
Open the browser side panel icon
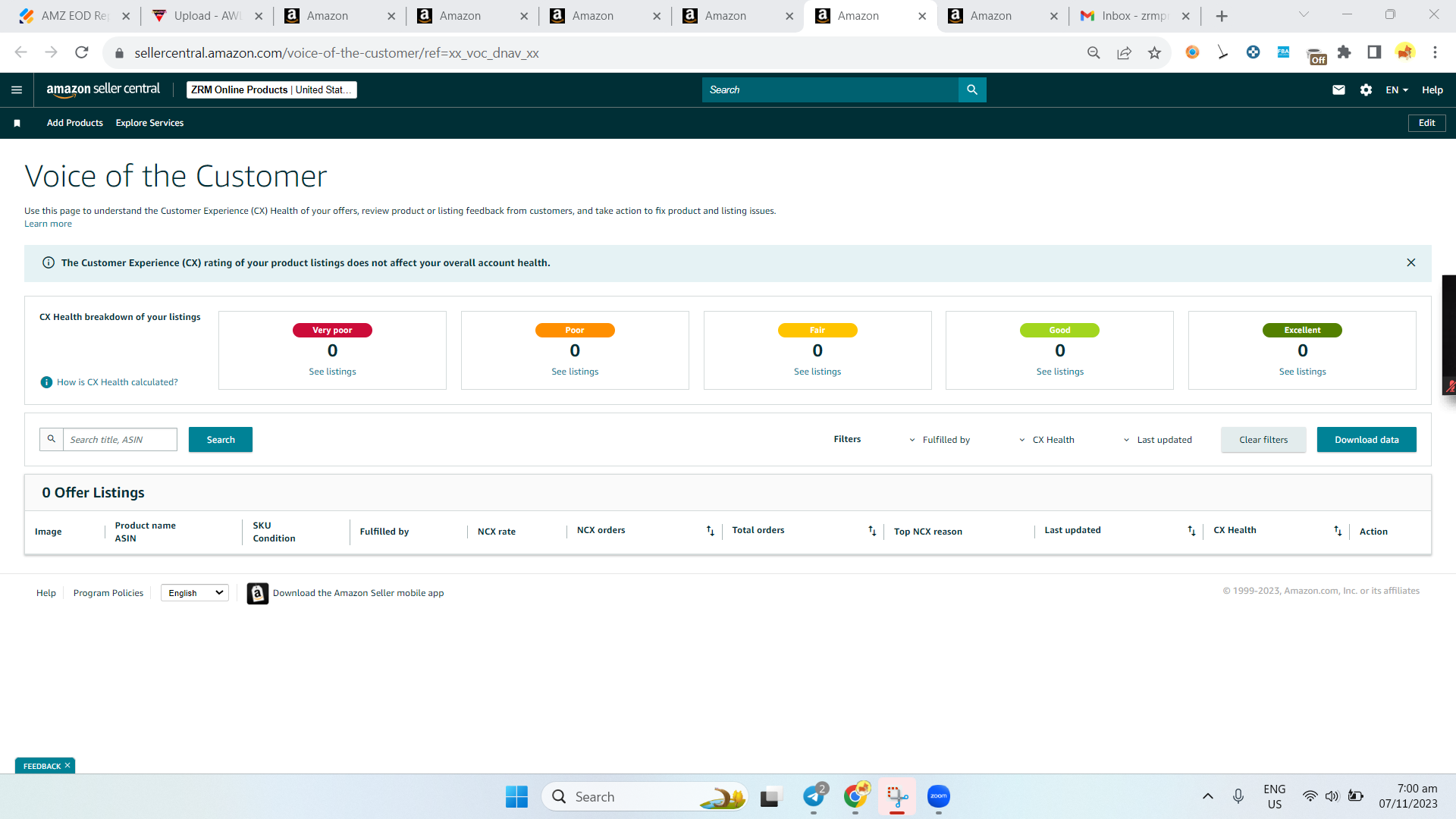click(1374, 52)
